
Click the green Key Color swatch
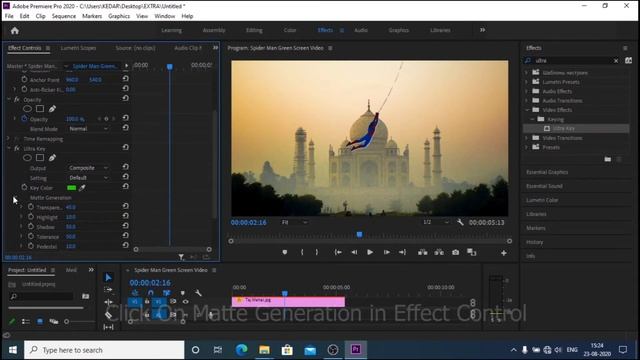point(71,188)
